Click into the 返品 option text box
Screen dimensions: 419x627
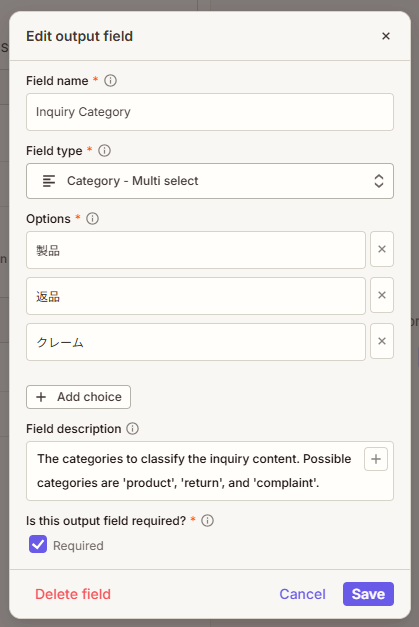pos(196,296)
